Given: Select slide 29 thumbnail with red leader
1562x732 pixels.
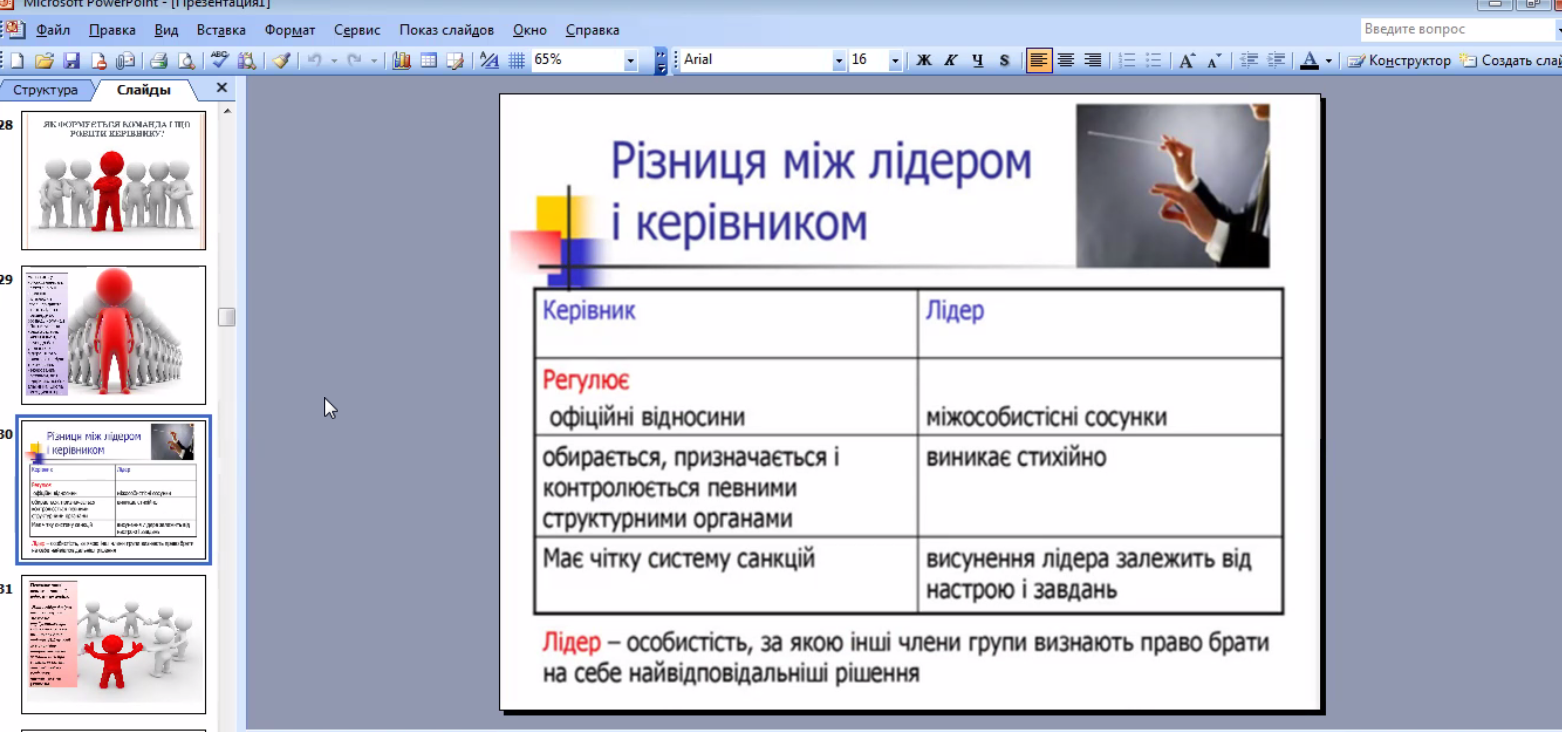Looking at the screenshot, I should click(x=114, y=334).
